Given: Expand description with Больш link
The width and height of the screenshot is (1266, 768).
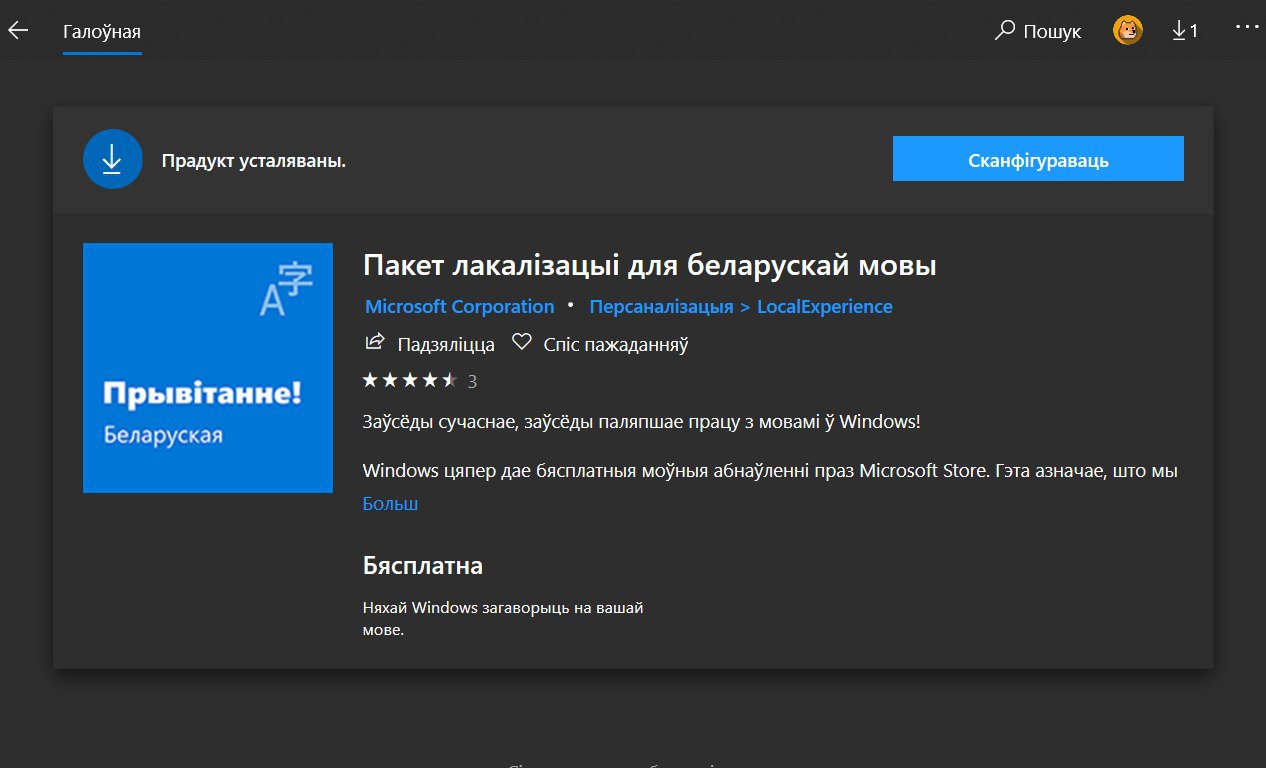Looking at the screenshot, I should coord(390,504).
